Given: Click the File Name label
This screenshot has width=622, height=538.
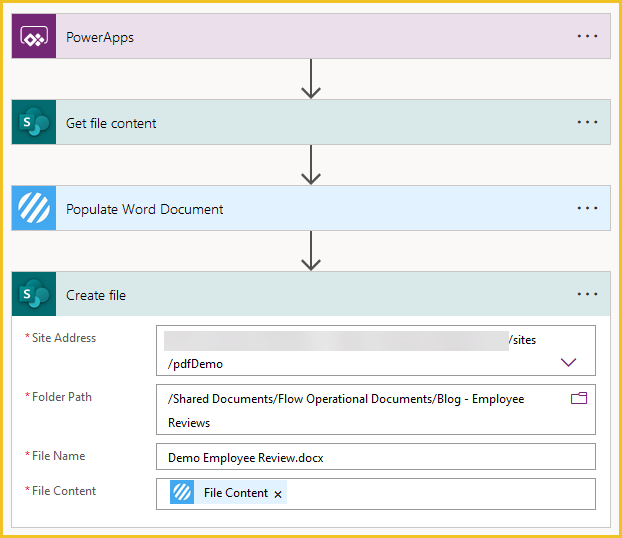Looking at the screenshot, I should (x=58, y=456).
